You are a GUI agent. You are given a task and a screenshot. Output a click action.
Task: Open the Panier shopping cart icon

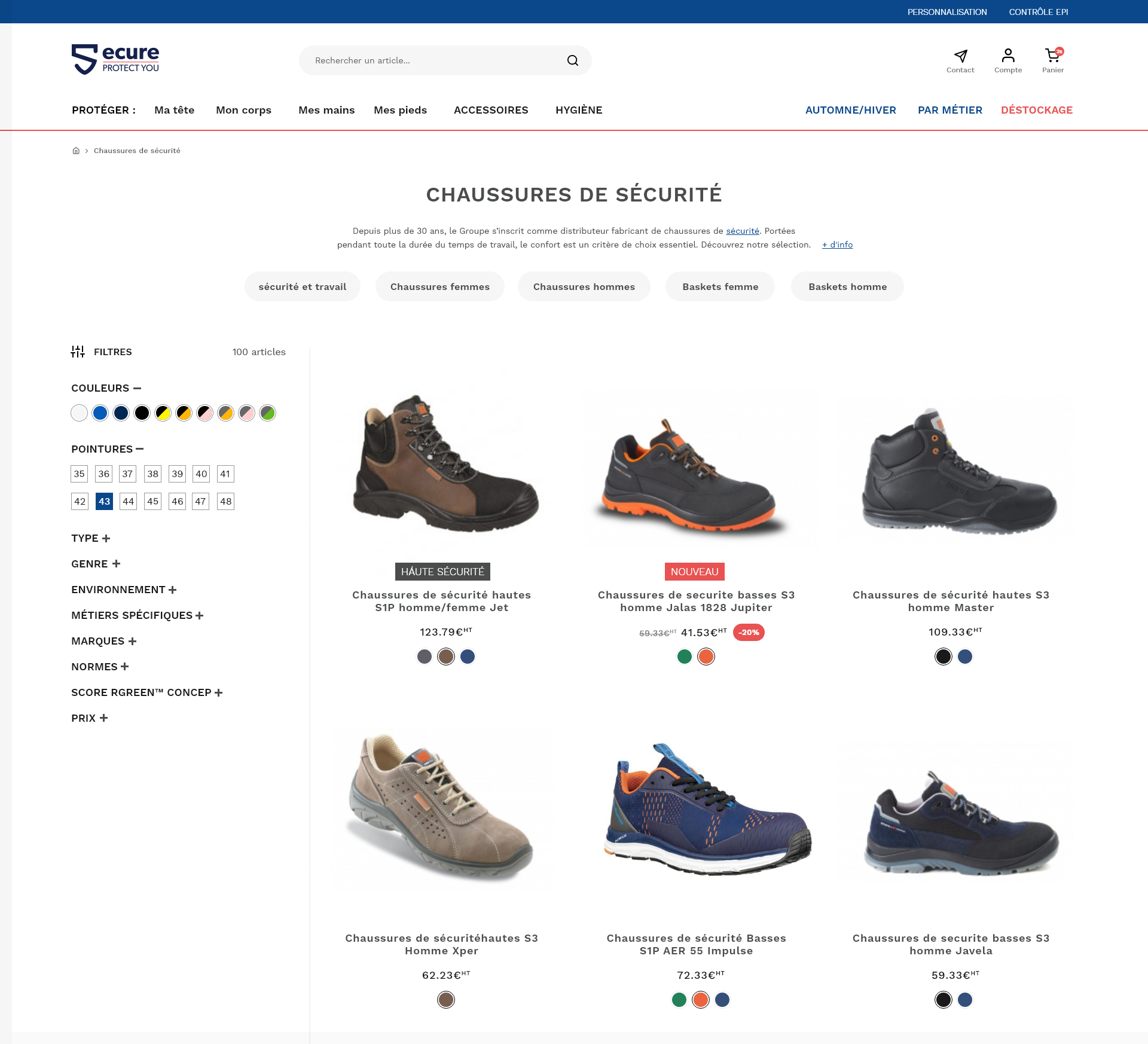click(x=1052, y=56)
